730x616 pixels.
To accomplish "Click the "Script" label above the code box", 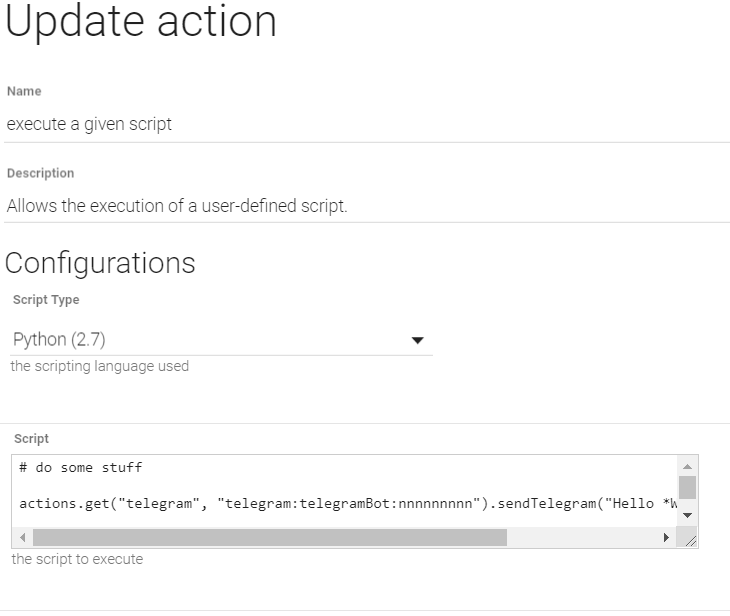I will (x=31, y=438).
